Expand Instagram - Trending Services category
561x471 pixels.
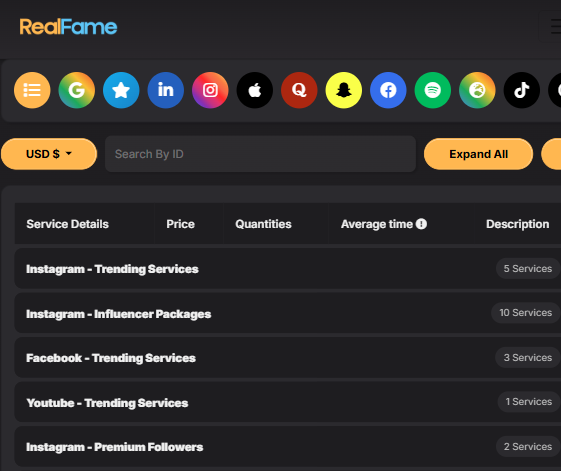coord(287,268)
